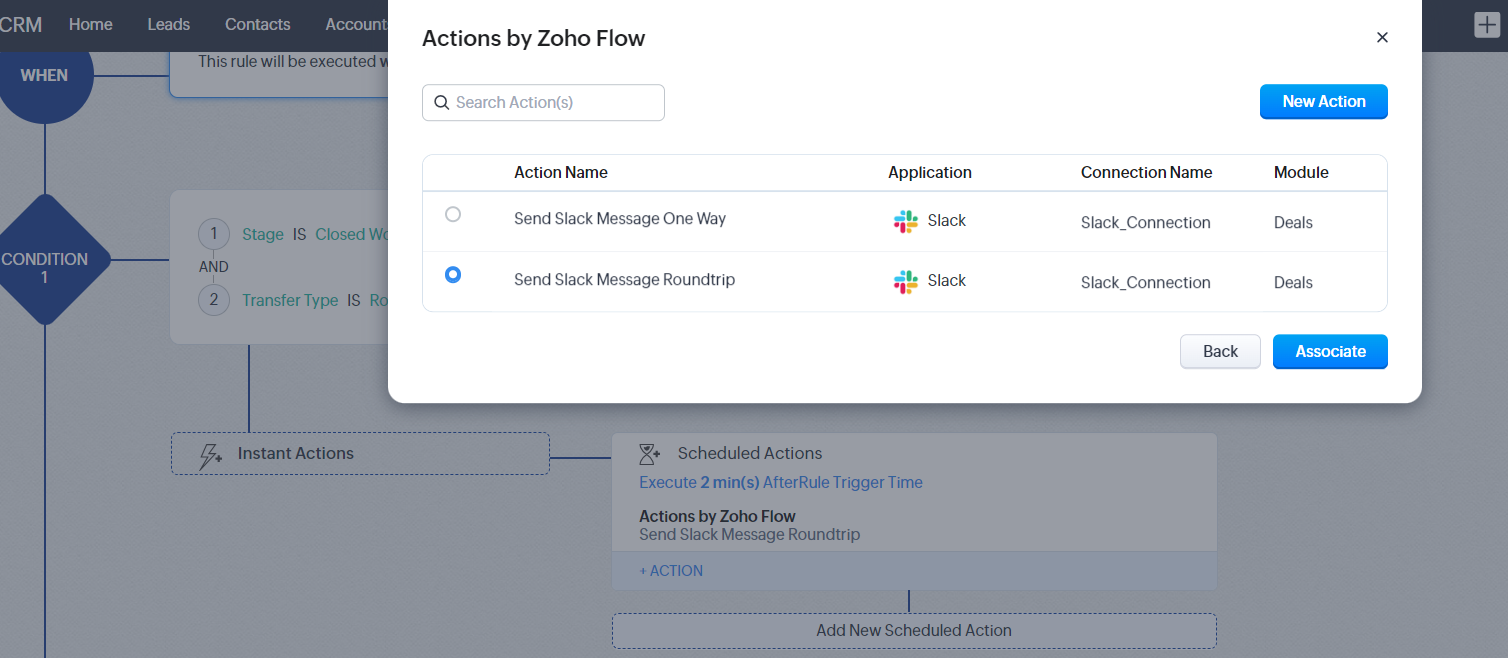The image size is (1508, 658).
Task: Go to the Contacts tab
Action: point(258,24)
